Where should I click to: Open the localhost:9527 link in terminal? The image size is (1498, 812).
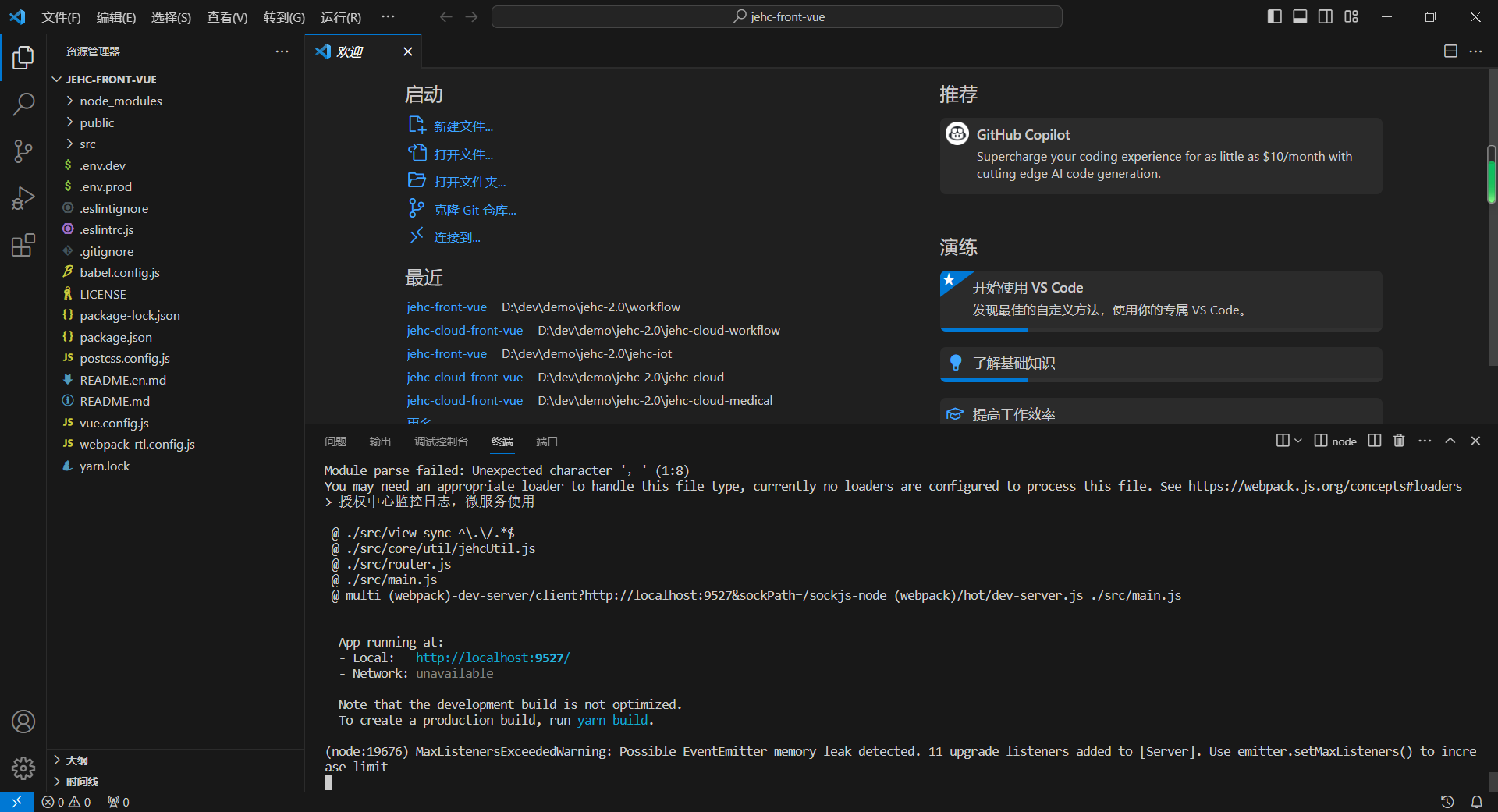point(492,658)
